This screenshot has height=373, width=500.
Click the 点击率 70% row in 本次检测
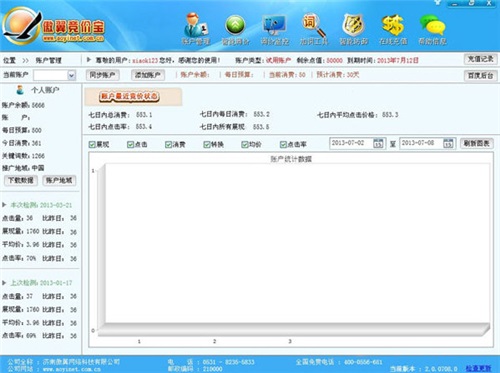(x=39, y=258)
